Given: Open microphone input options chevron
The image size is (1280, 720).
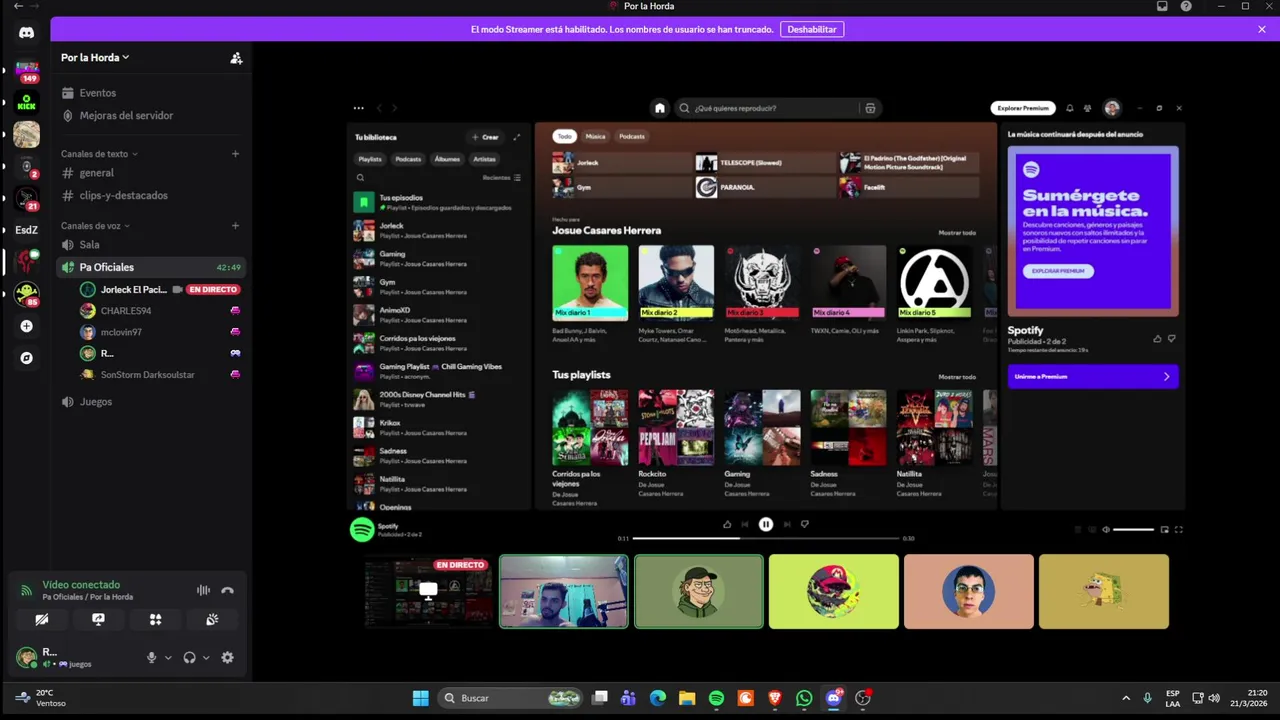Looking at the screenshot, I should [168, 657].
